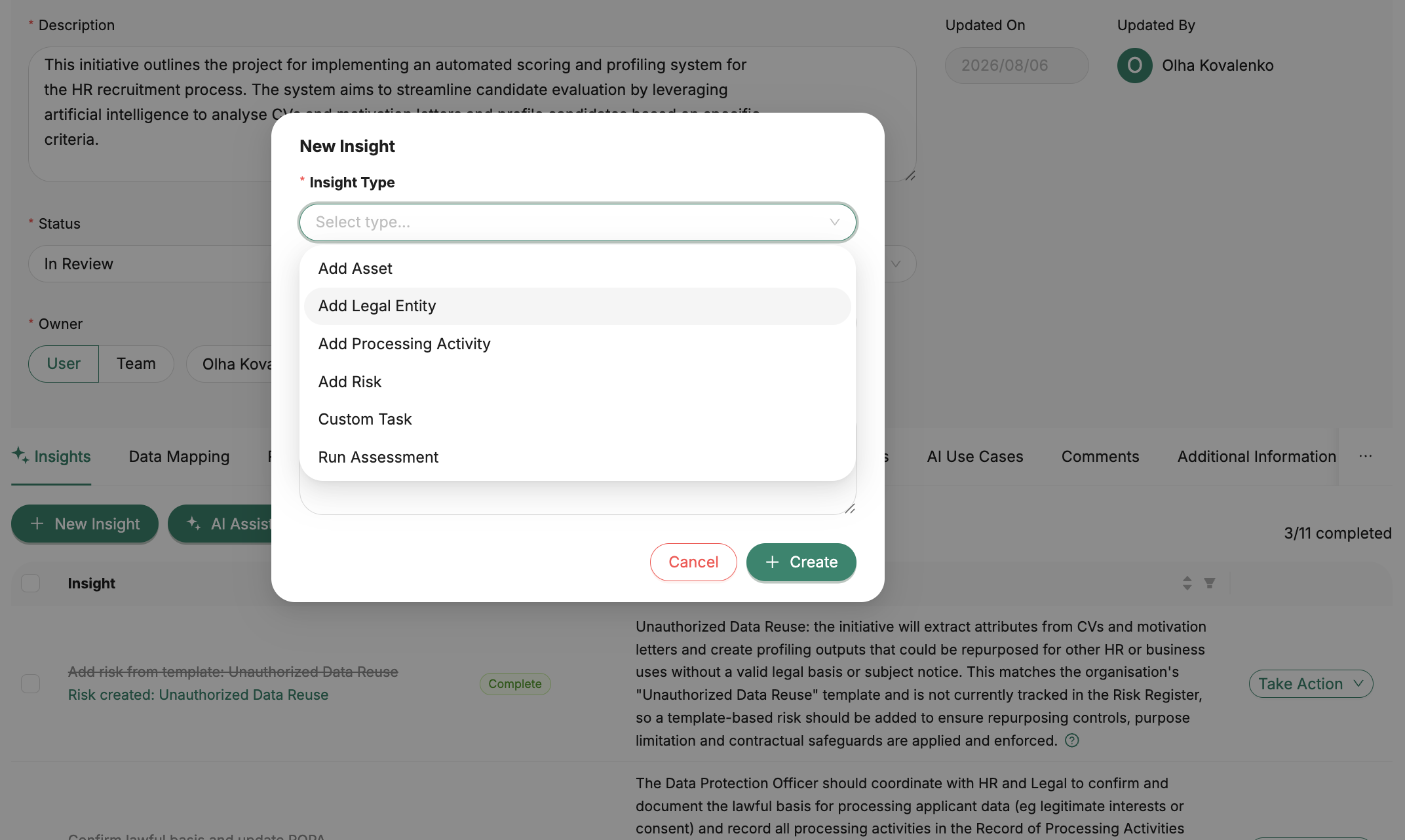Click the Create button
Viewport: 1405px width, 840px height.
801,562
